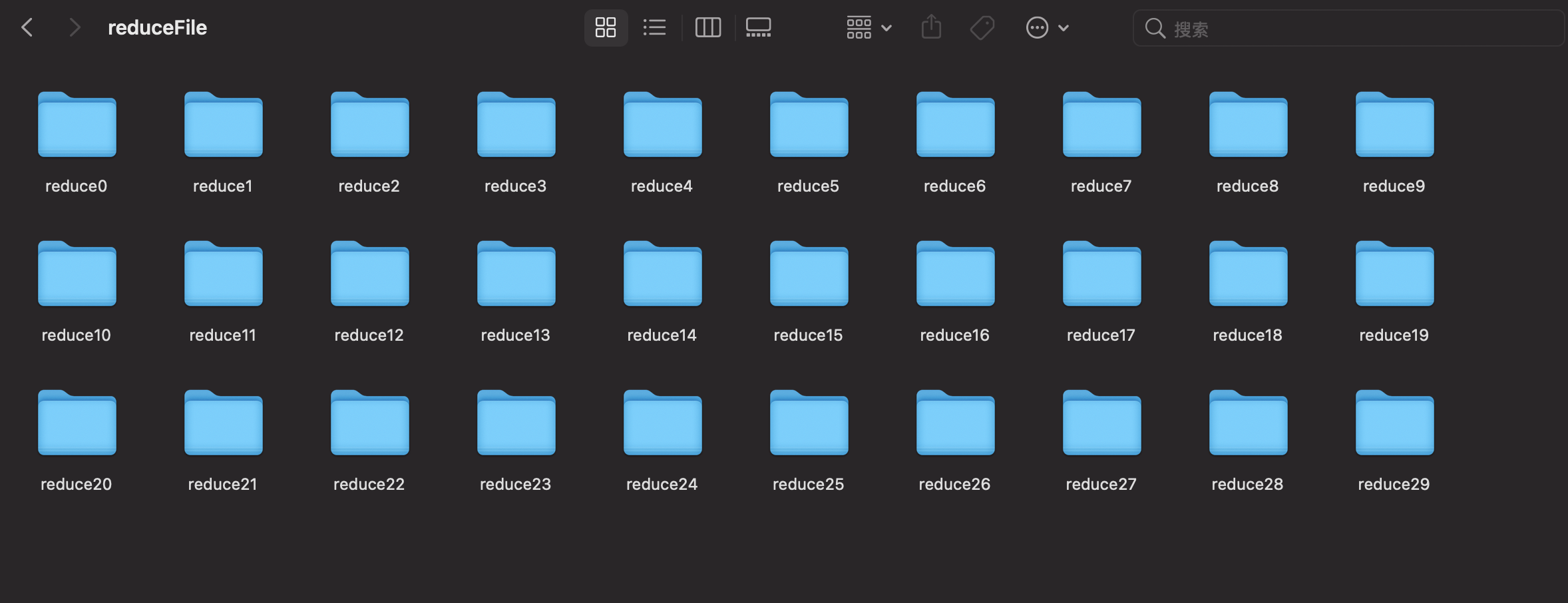Select the reduce19 folder icon
Image resolution: width=1568 pixels, height=603 pixels.
click(1395, 274)
